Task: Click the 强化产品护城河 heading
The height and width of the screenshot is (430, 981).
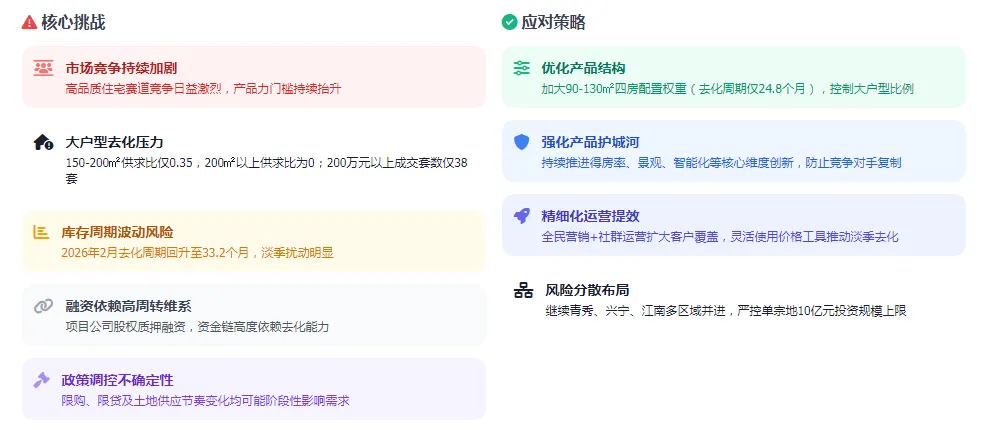Action: tap(590, 142)
